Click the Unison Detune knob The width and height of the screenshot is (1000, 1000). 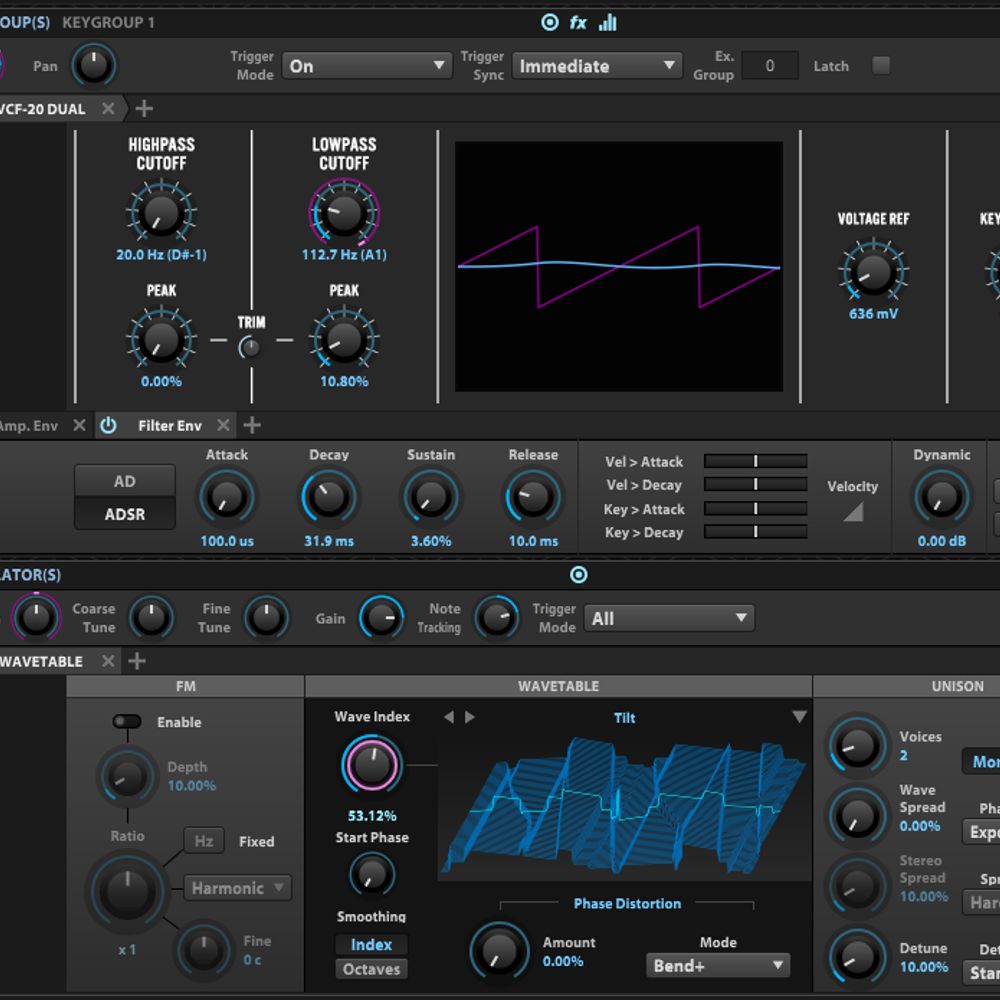click(857, 957)
